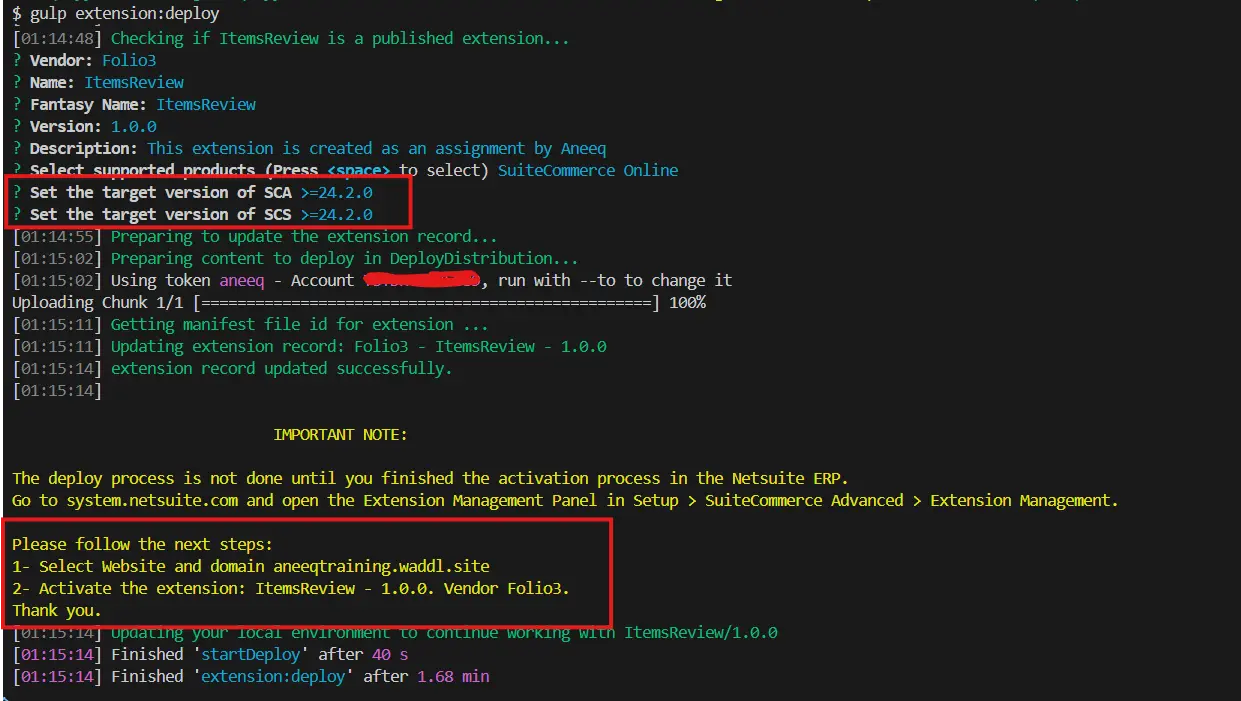Screen dimensions: 1241x701
Task: Click the 'Thank you.' line
Action: tap(57, 611)
